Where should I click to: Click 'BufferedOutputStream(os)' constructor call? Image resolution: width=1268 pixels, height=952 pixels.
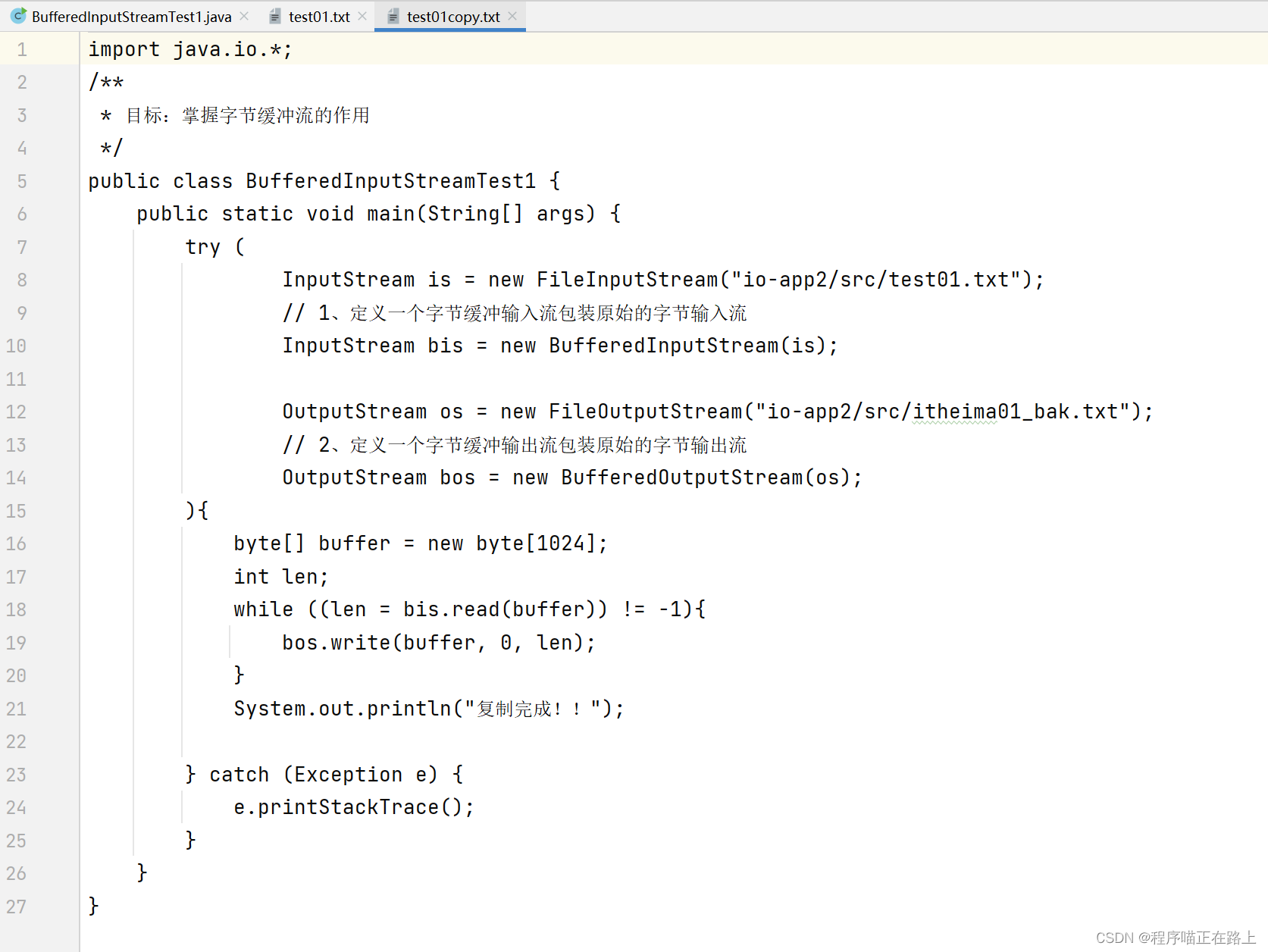[x=706, y=478]
